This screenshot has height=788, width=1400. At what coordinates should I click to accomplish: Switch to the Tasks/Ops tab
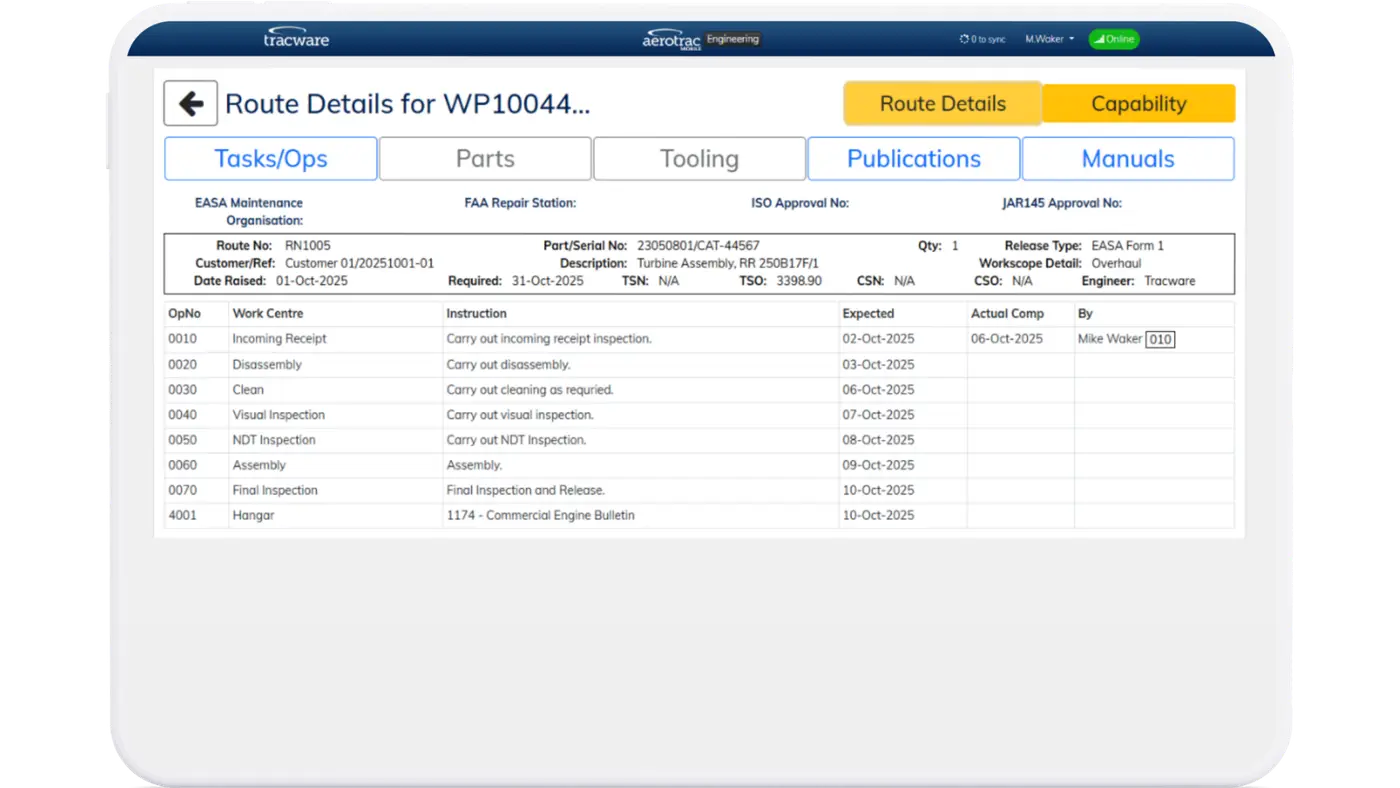point(271,159)
